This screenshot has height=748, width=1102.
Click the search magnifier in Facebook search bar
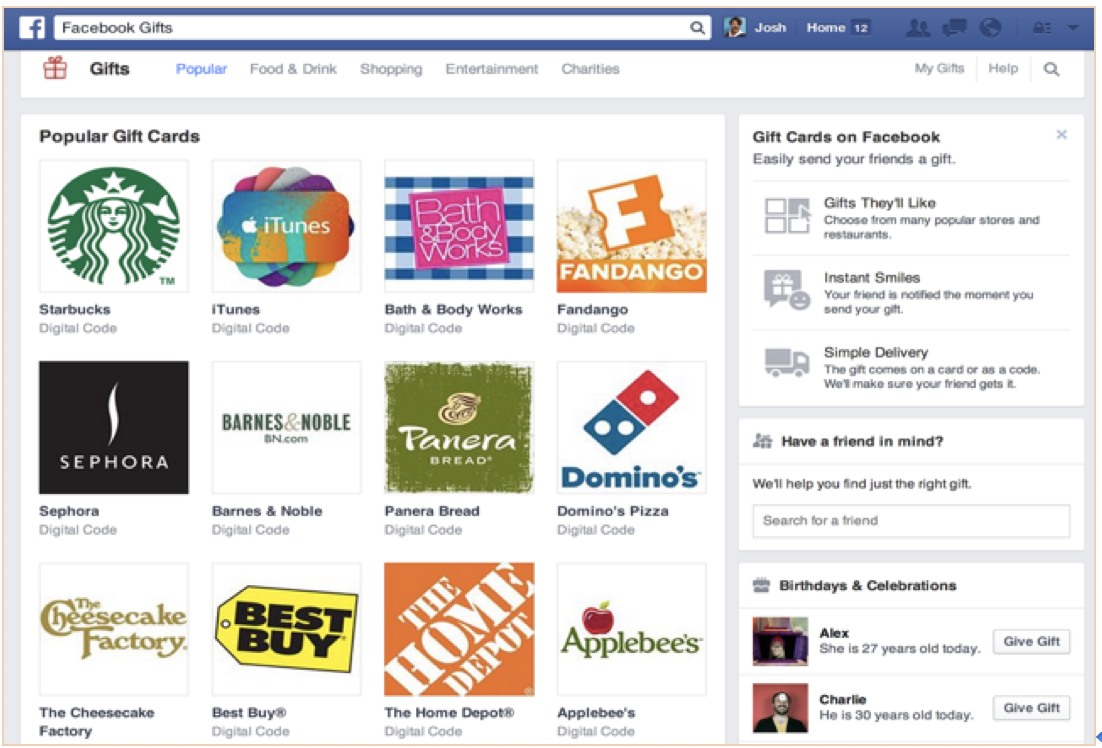coord(696,27)
